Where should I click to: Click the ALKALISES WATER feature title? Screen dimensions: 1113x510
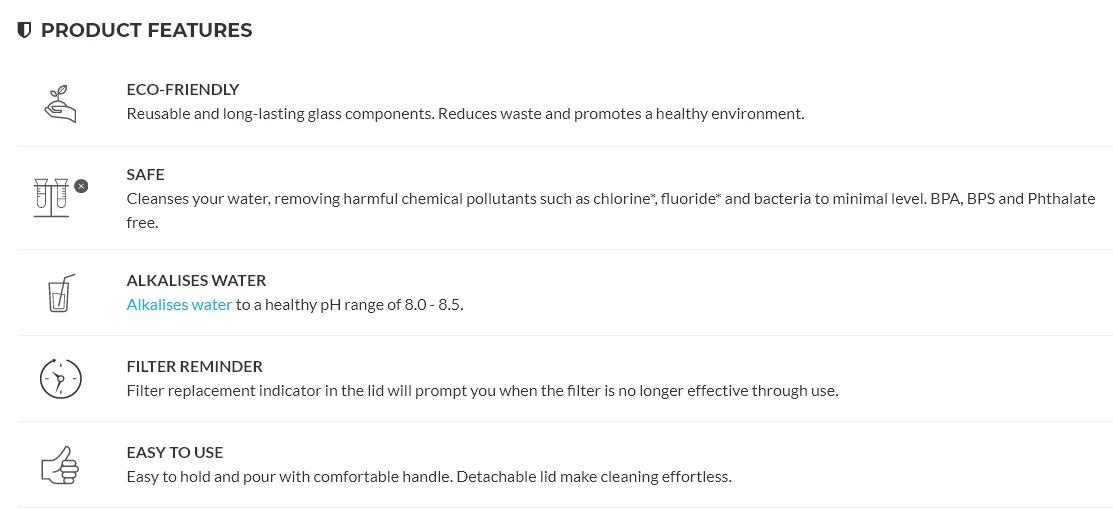(x=196, y=280)
